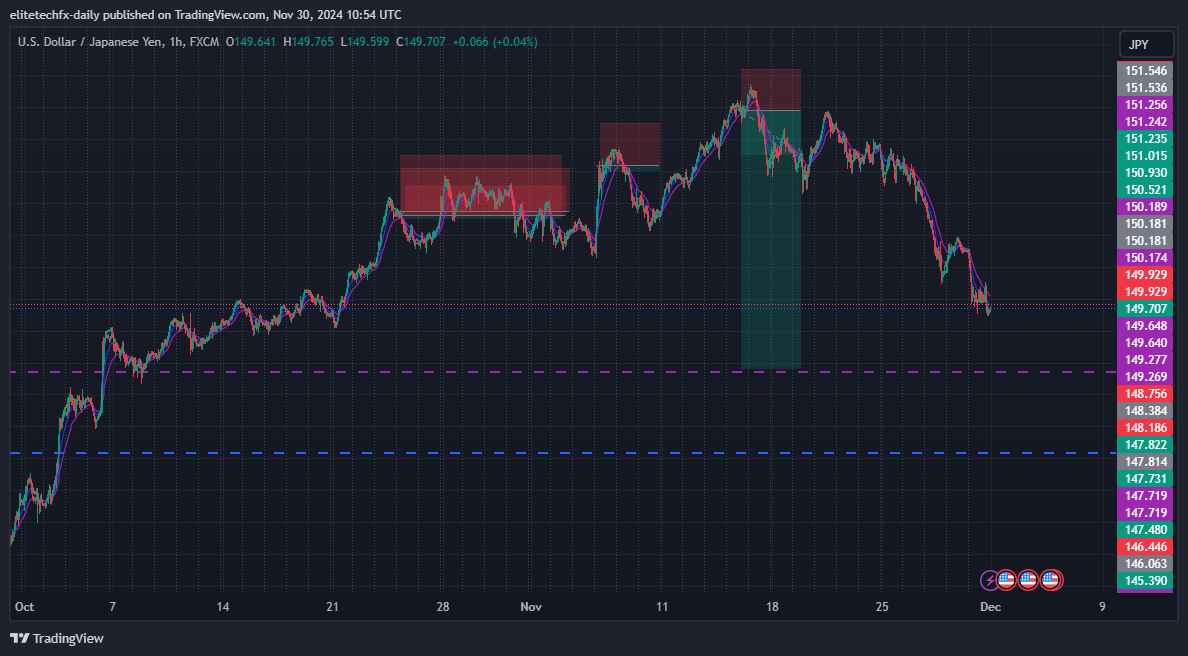This screenshot has height=656, width=1188.
Task: Click the open value O149.641
Action: (251, 42)
